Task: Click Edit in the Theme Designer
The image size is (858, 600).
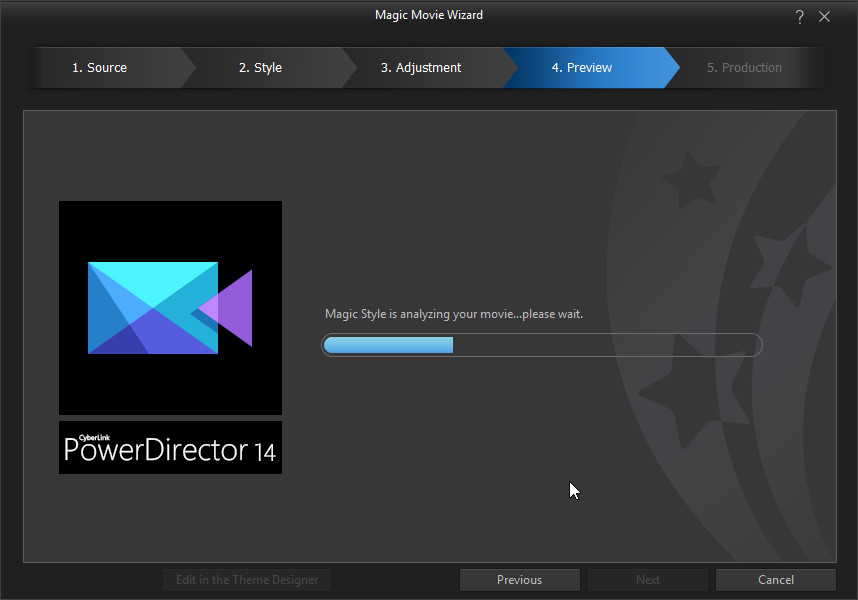Action: click(247, 580)
